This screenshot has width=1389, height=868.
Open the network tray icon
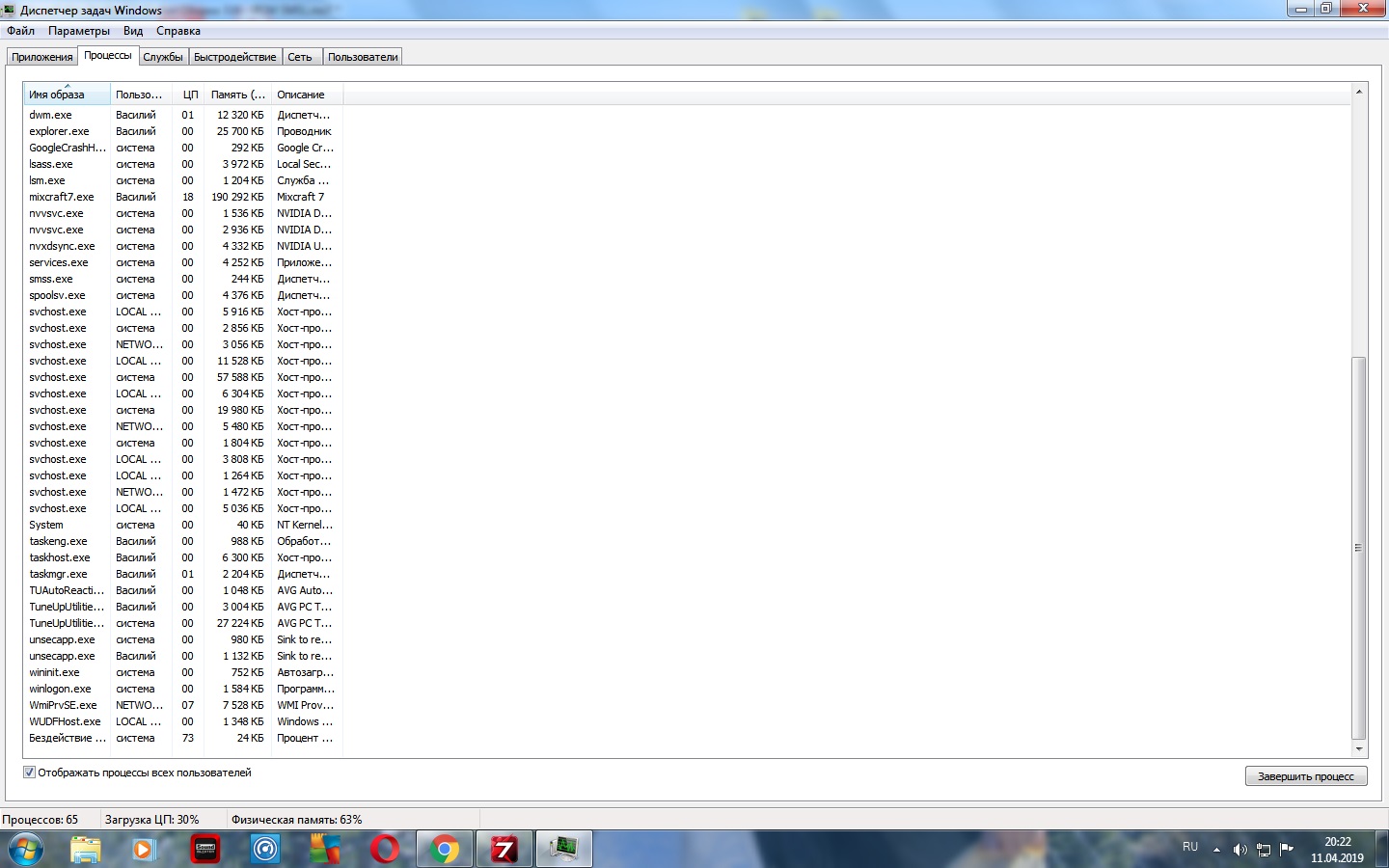coord(1263,850)
